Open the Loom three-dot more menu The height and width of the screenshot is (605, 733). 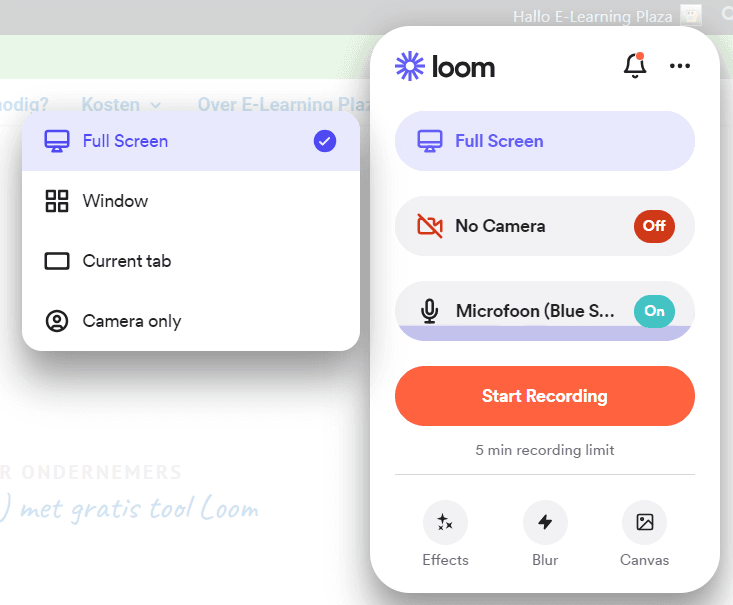coord(680,66)
